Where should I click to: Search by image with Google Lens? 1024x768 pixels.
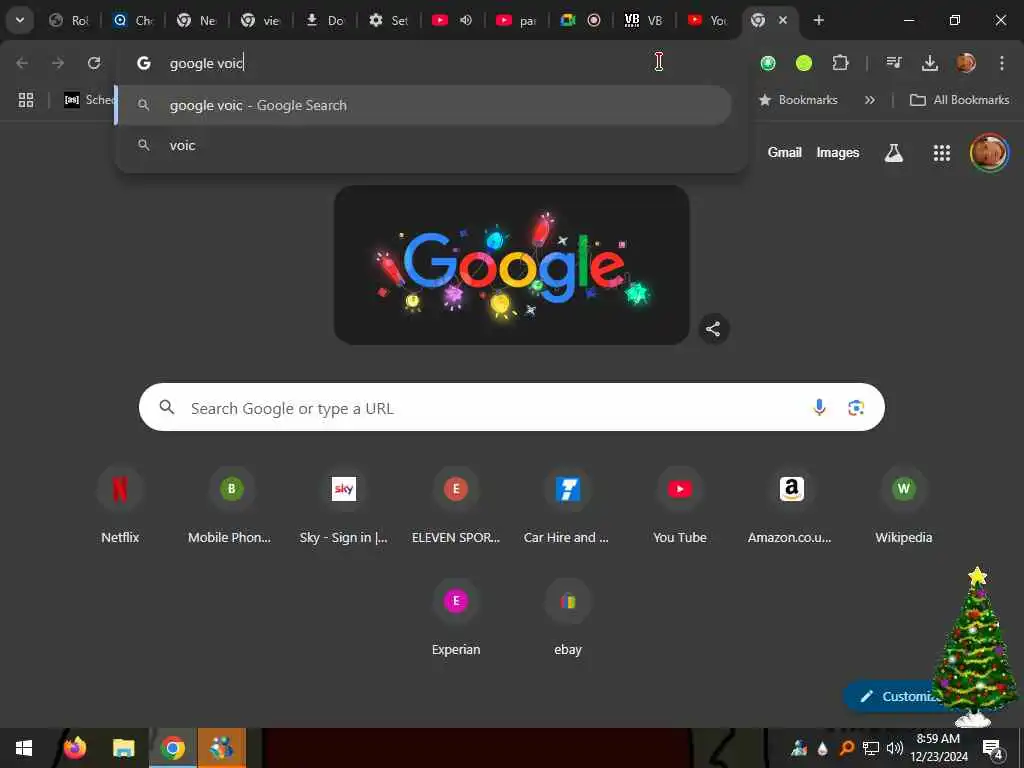pos(856,408)
